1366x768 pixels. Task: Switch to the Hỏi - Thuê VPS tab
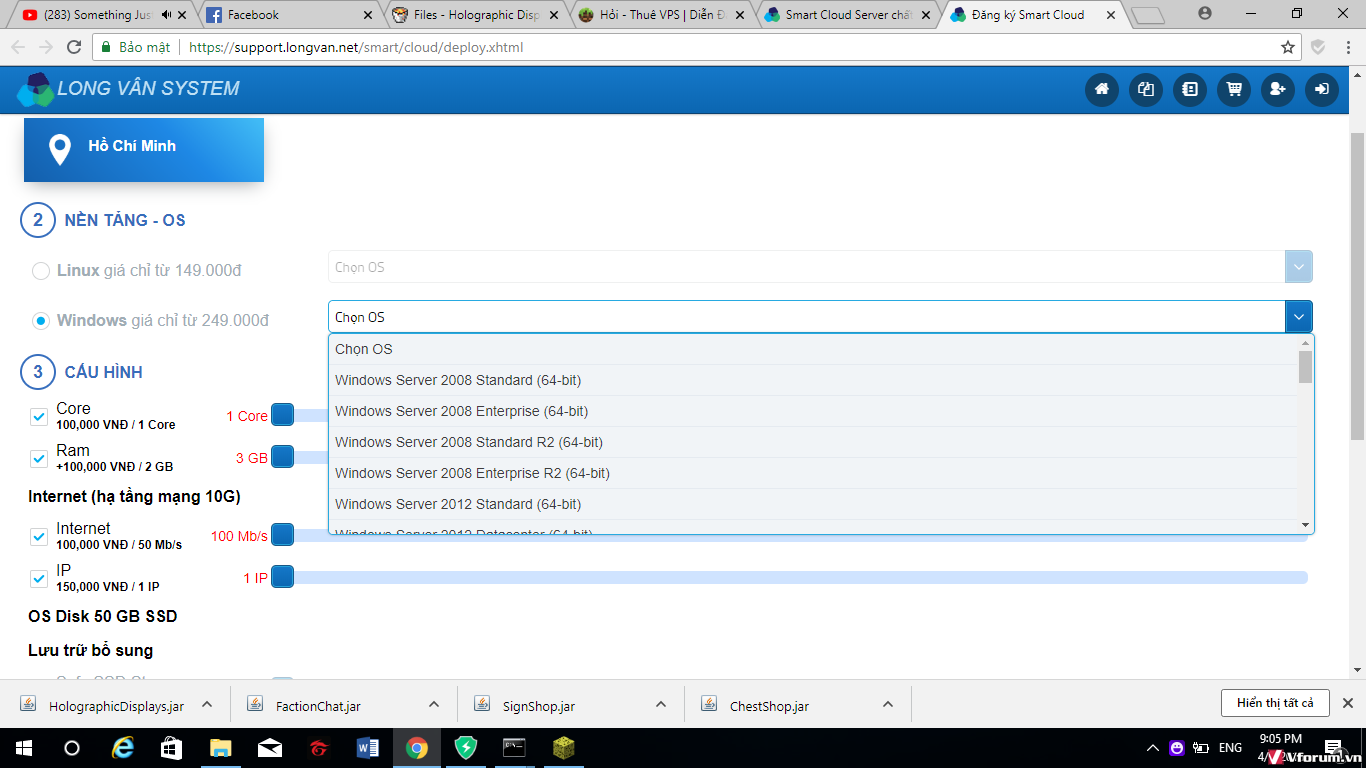pos(663,15)
